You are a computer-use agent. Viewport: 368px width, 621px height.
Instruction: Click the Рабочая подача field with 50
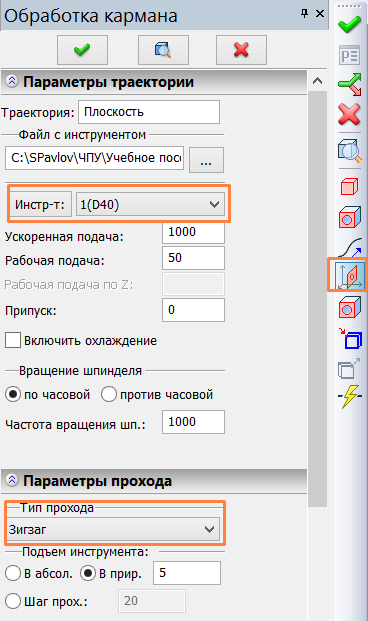(x=193, y=258)
